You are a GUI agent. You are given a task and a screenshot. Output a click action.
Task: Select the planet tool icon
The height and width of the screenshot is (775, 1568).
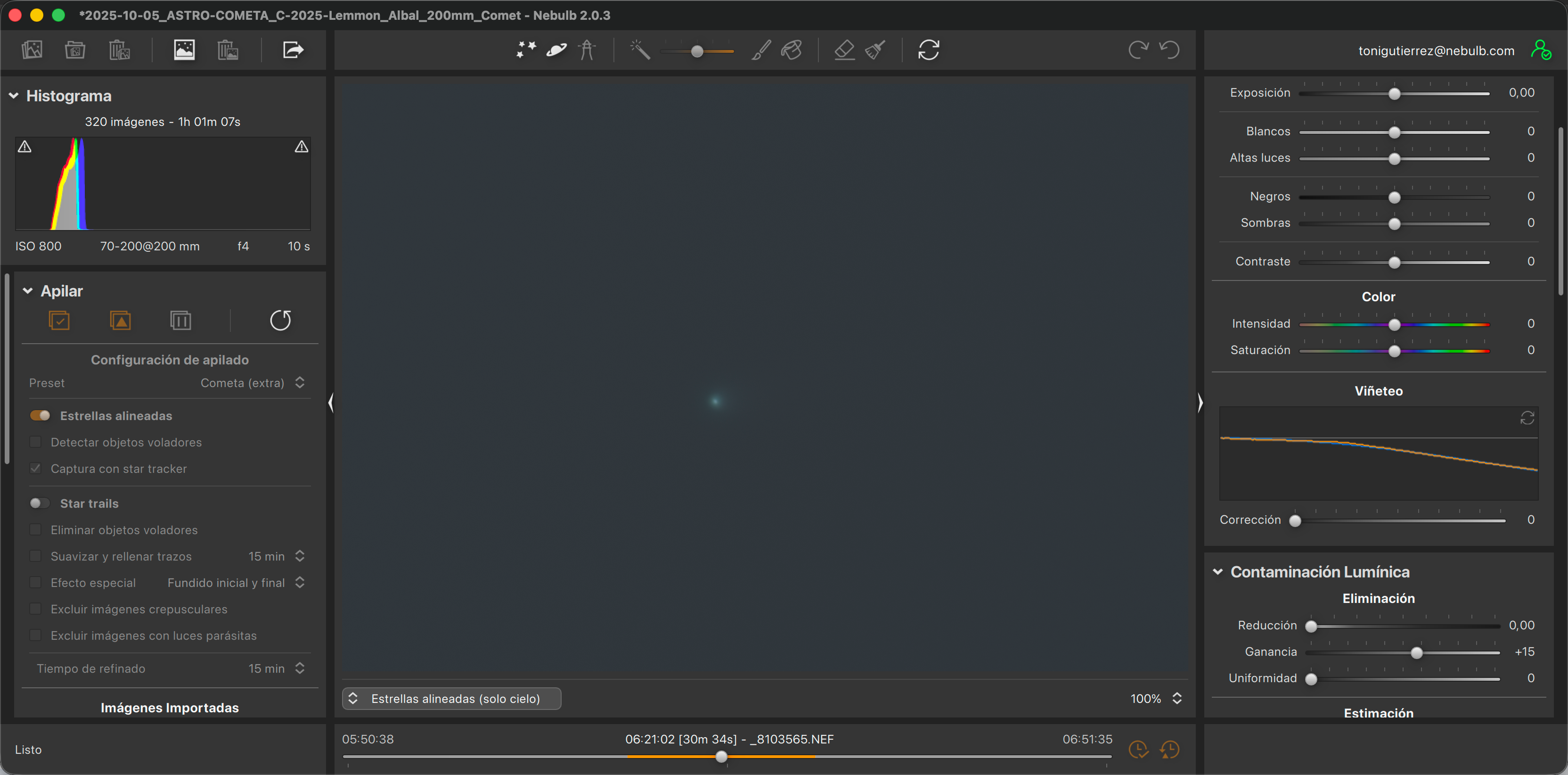[556, 49]
